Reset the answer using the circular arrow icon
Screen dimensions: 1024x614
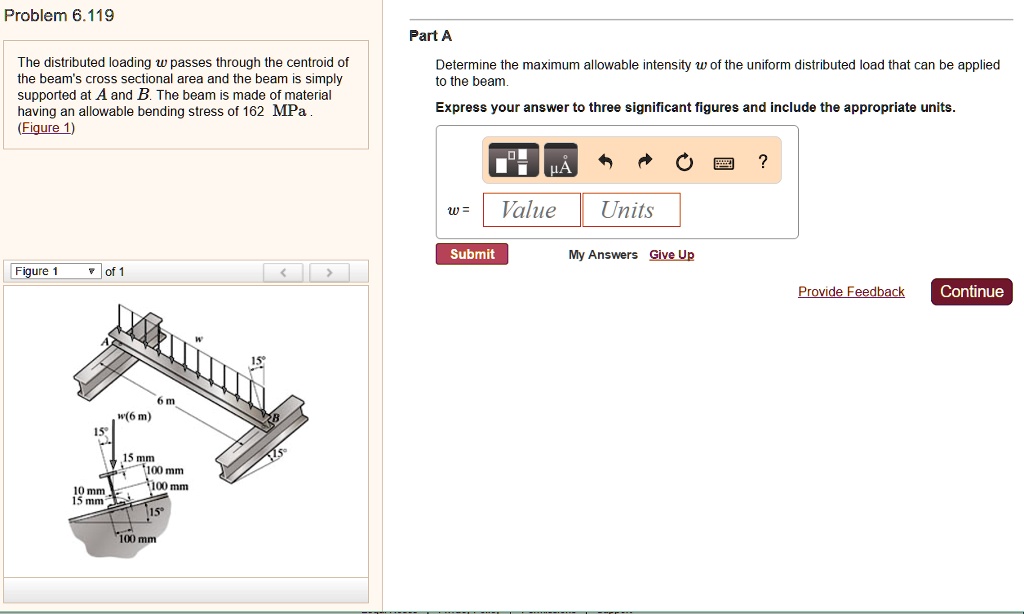pyautogui.click(x=685, y=160)
